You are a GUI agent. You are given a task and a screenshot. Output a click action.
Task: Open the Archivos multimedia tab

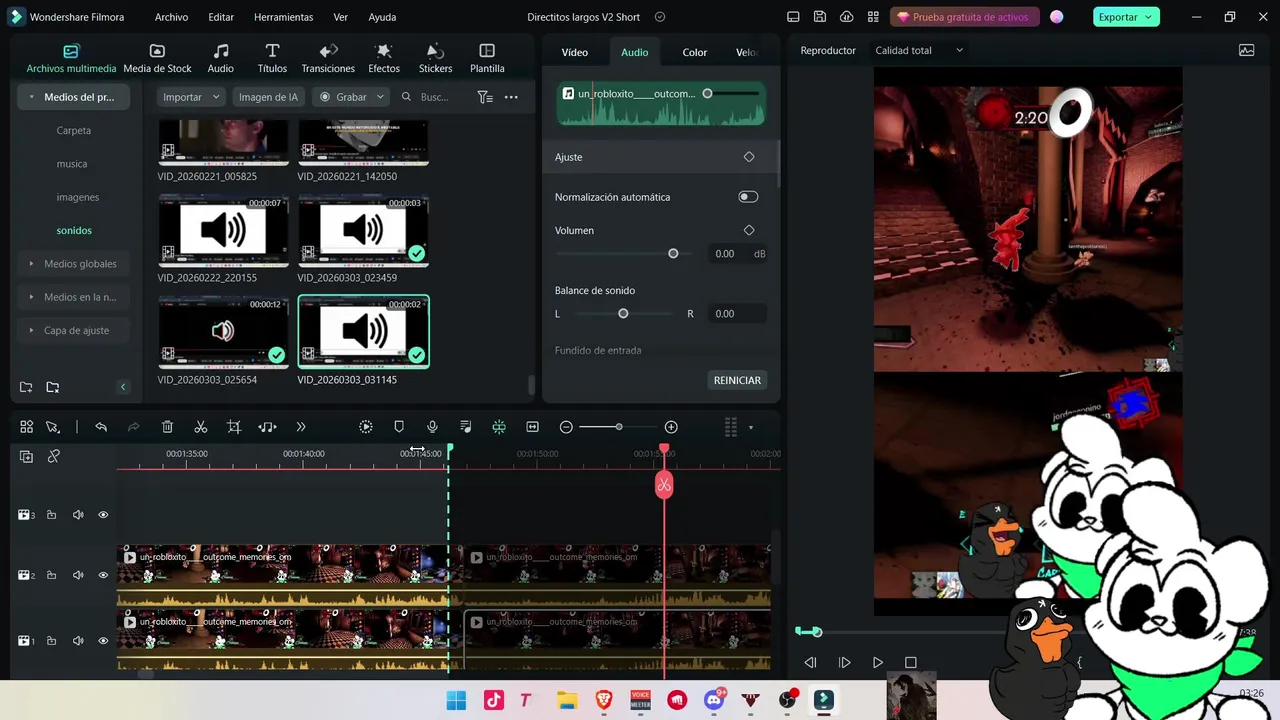click(71, 59)
